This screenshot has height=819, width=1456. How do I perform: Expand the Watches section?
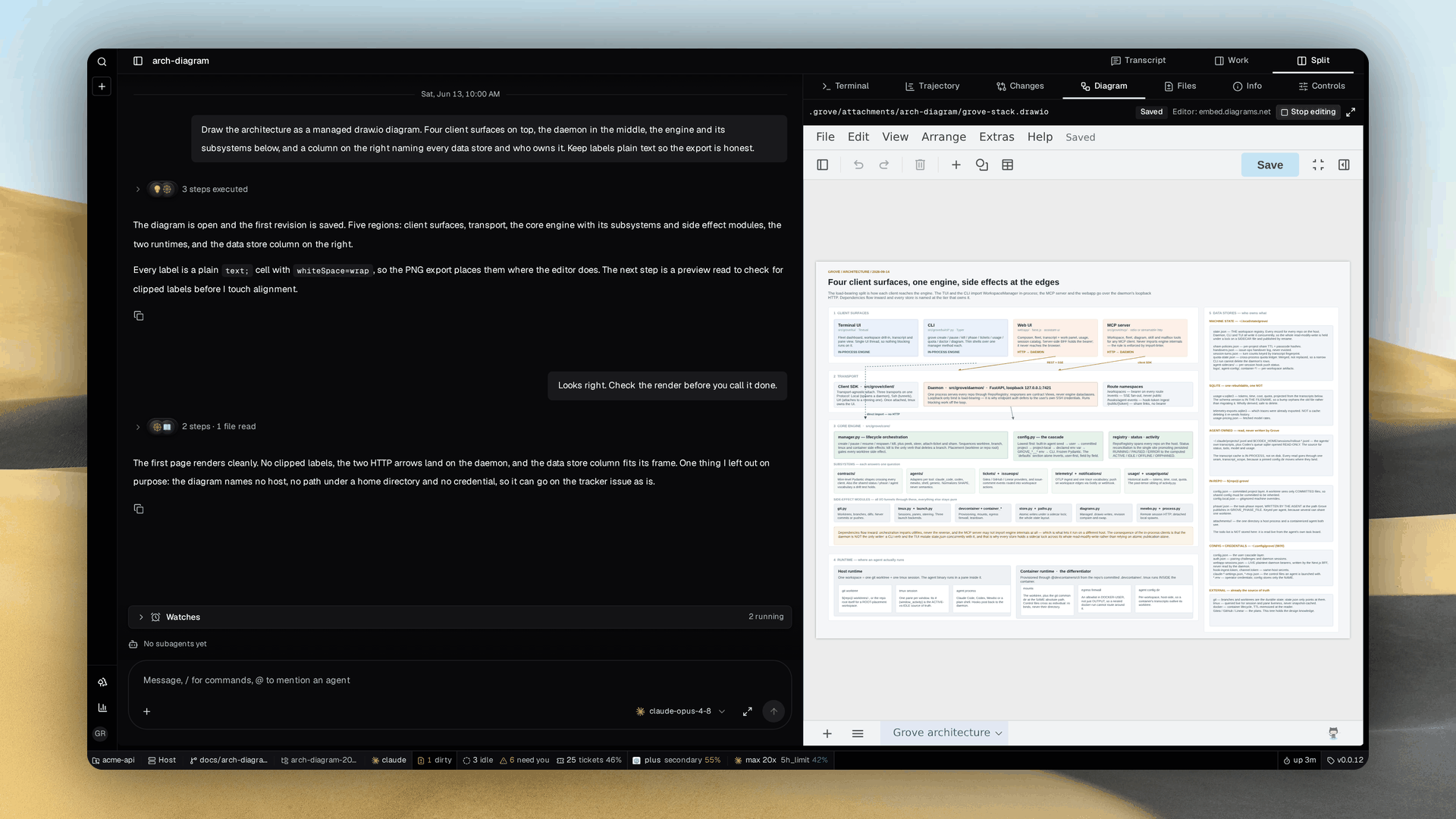click(x=460, y=617)
